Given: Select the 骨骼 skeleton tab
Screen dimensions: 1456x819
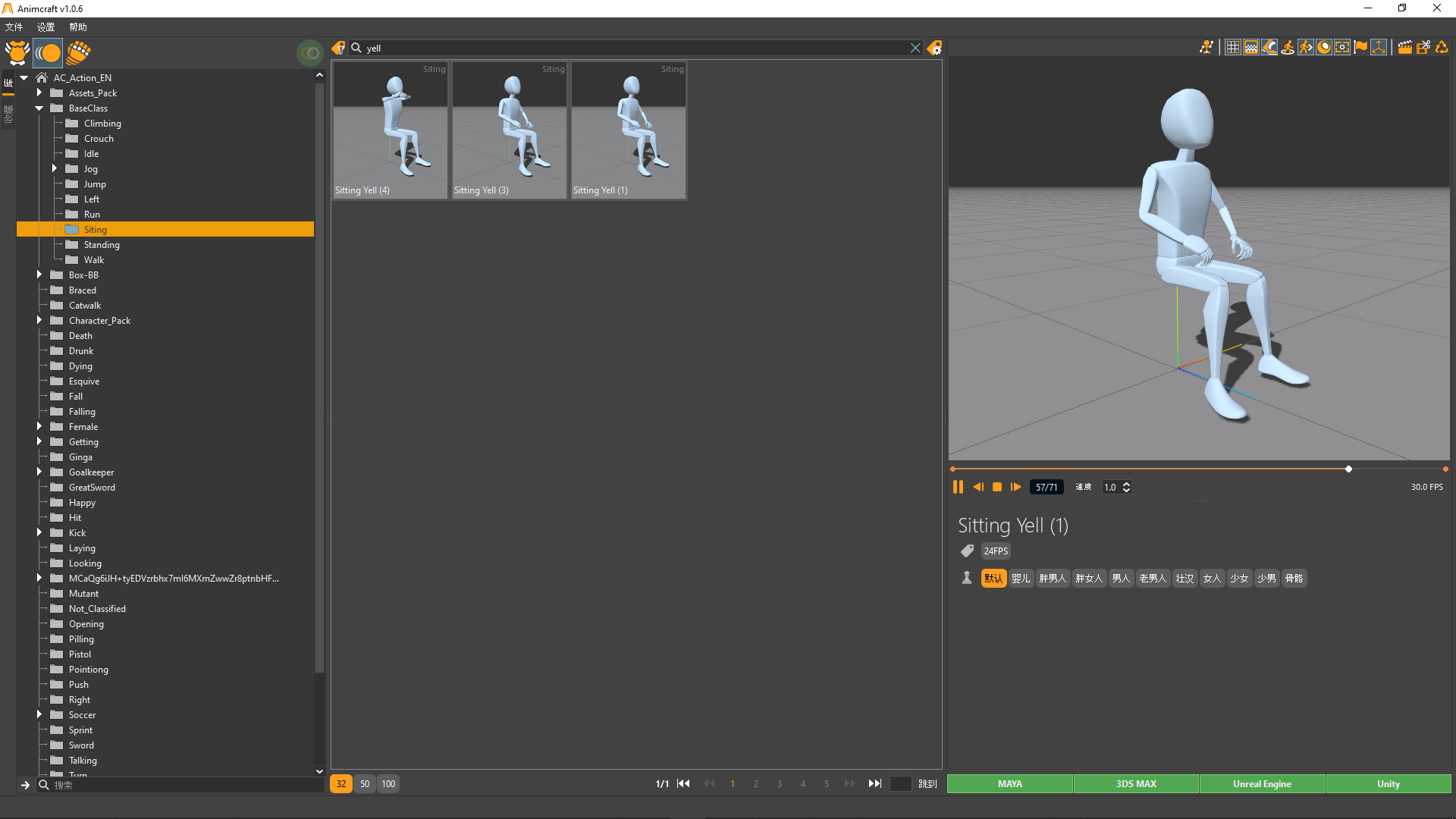Looking at the screenshot, I should click(1294, 579).
